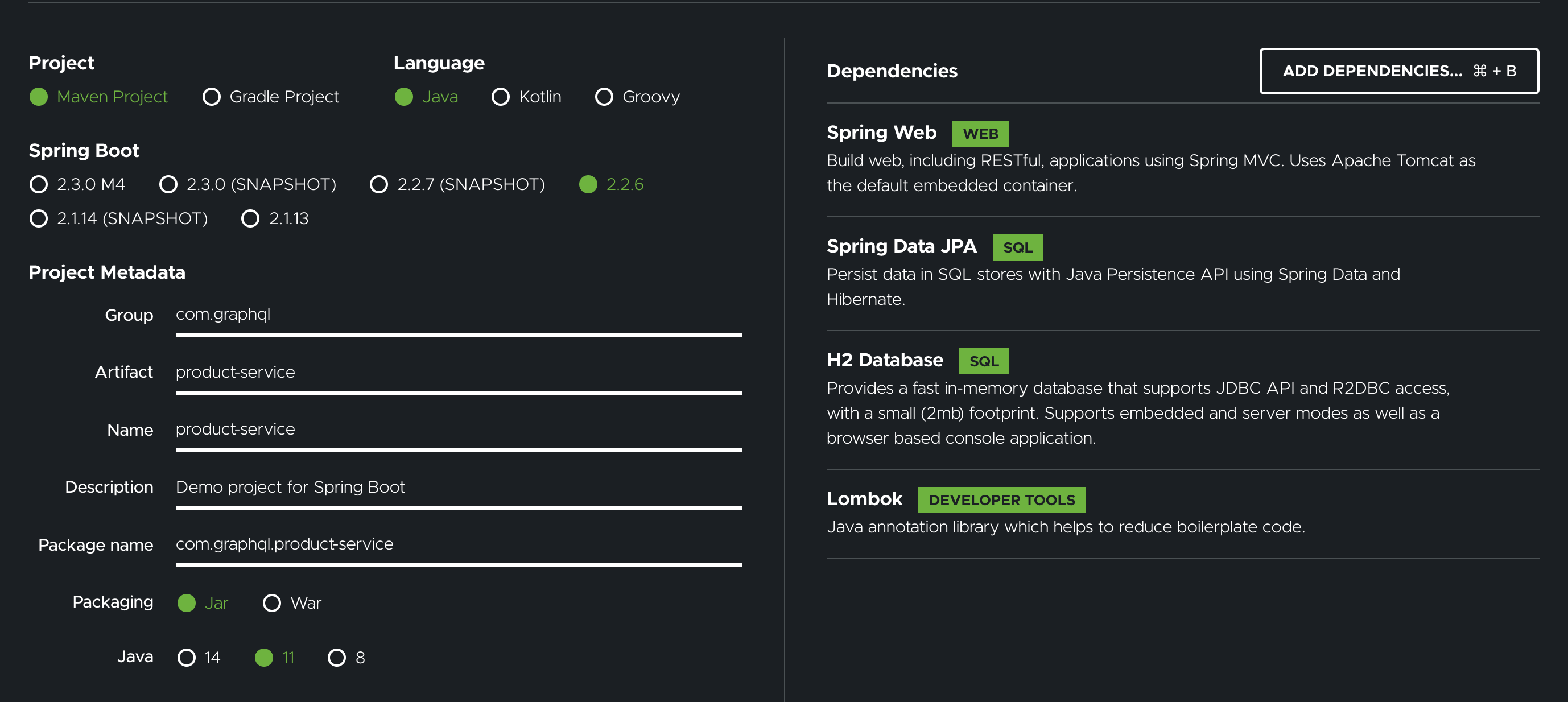Click the H2 Database dependency title
Viewport: 1568px width, 702px height.
click(x=885, y=361)
